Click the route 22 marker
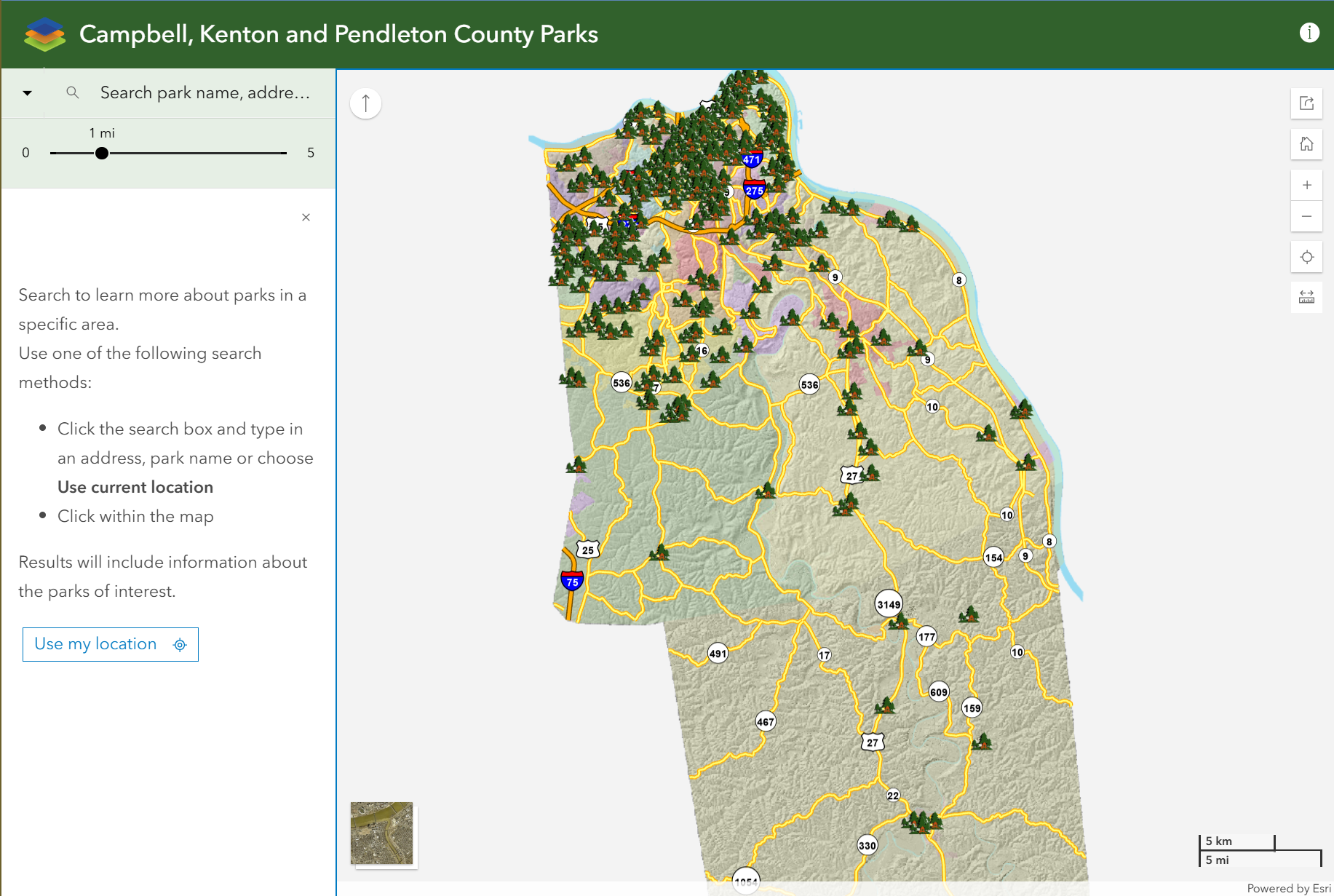Screen dimensions: 1334x896 click(x=893, y=795)
